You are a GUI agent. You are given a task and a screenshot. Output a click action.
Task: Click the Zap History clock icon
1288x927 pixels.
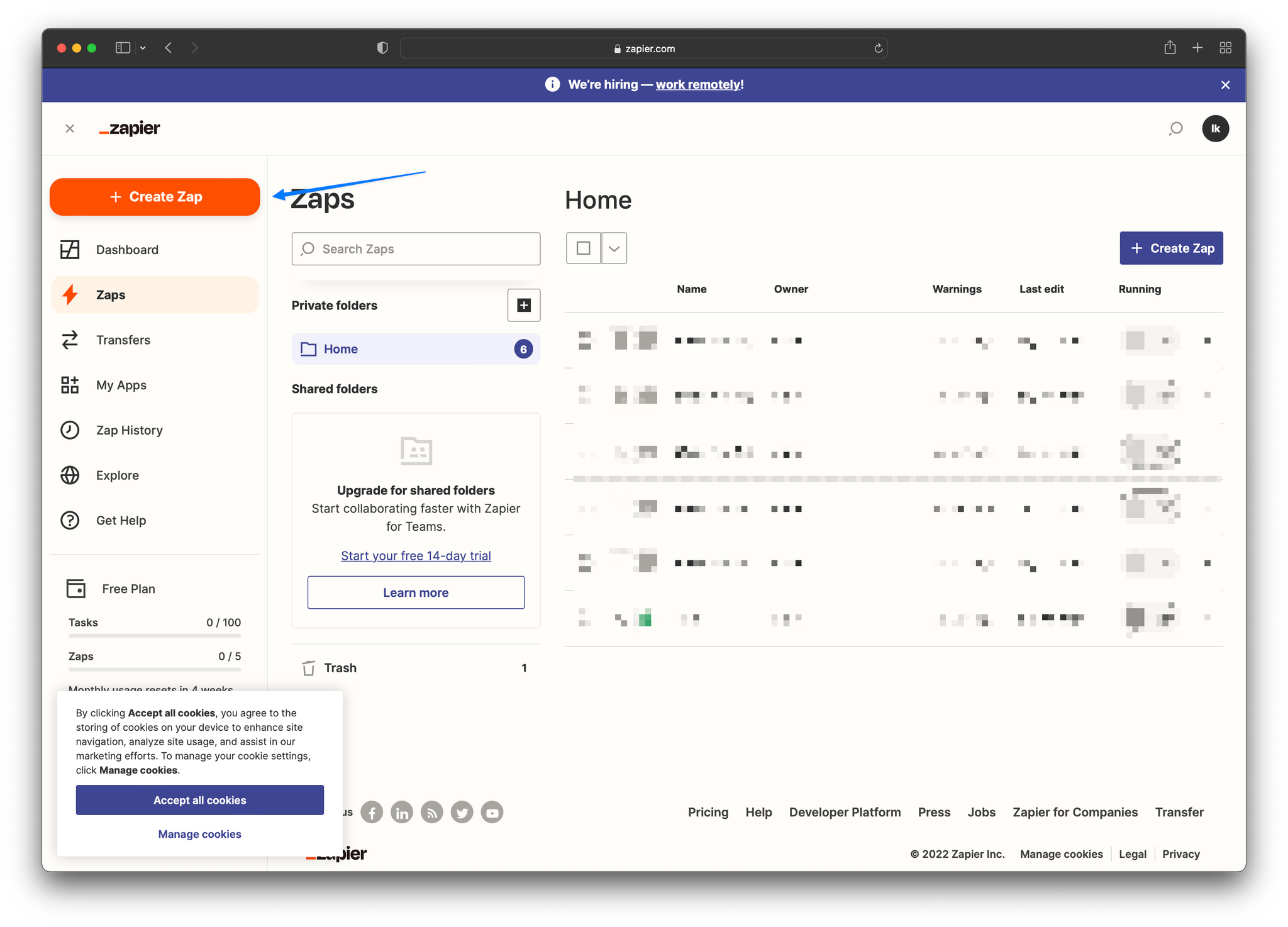point(70,430)
